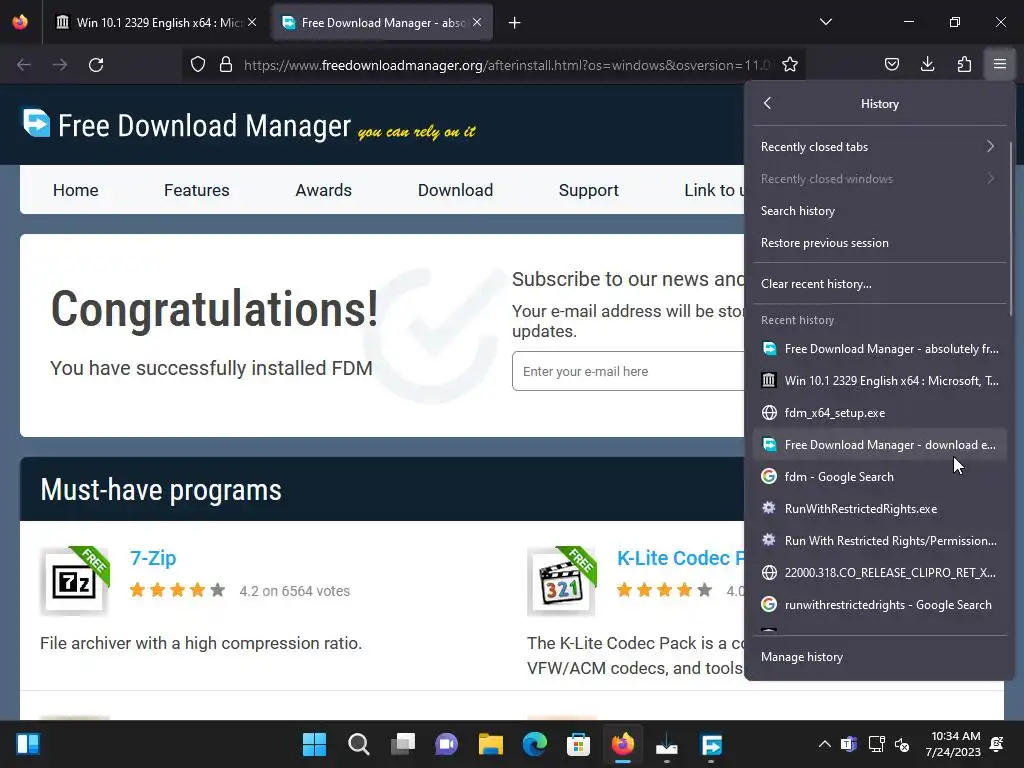This screenshot has height=768, width=1024.
Task: Open the notification center bell icon
Action: (x=997, y=744)
